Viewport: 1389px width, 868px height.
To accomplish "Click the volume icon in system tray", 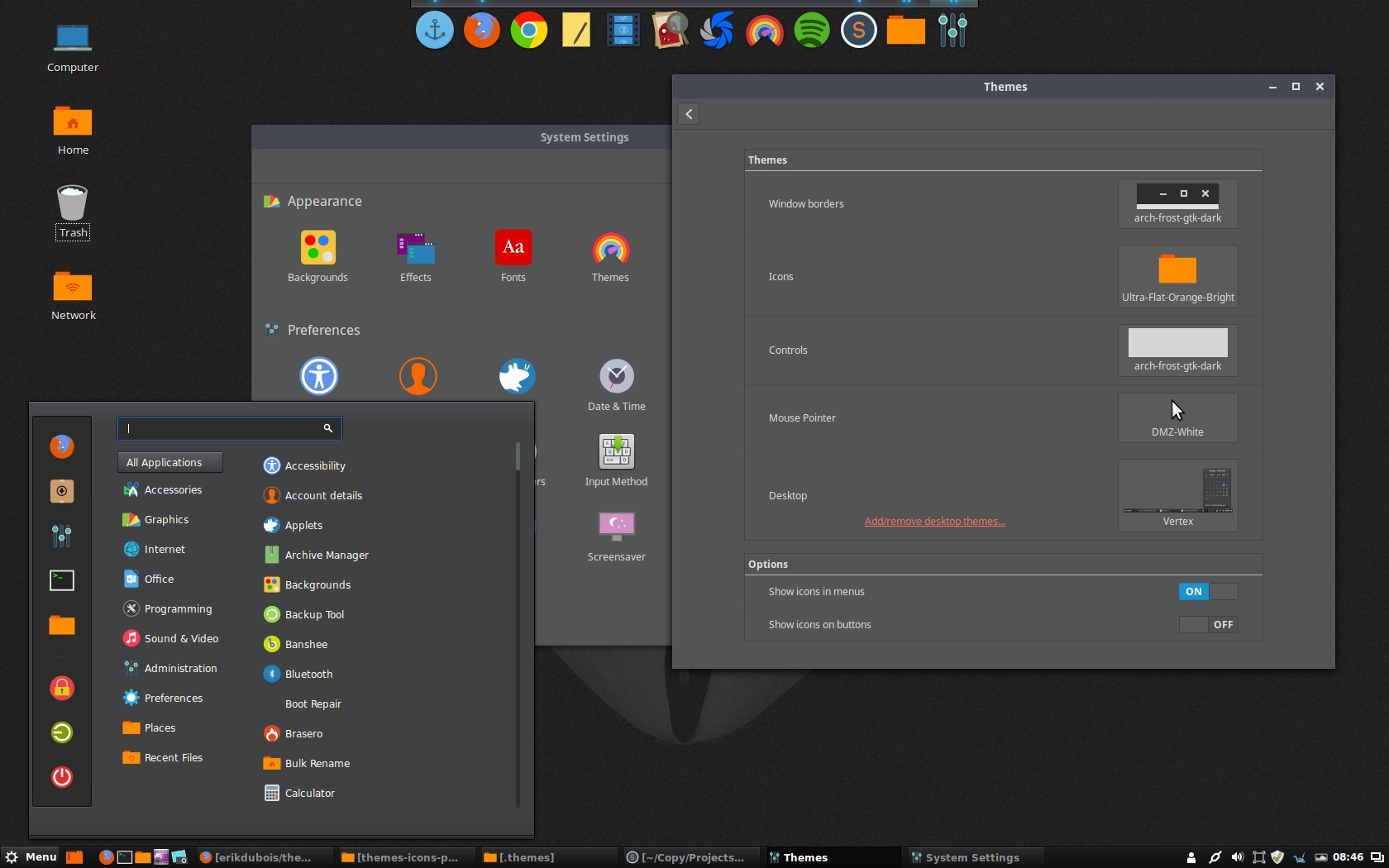I will tap(1237, 857).
